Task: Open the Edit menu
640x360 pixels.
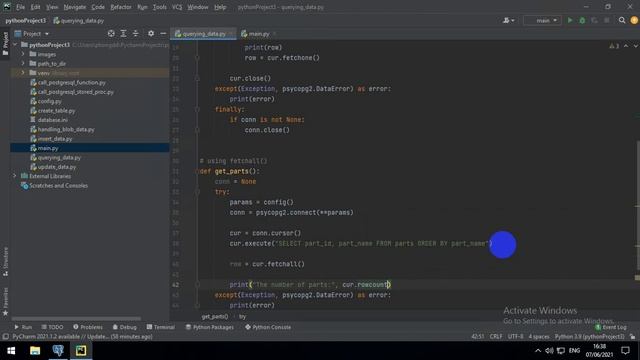Action: [x=36, y=7]
